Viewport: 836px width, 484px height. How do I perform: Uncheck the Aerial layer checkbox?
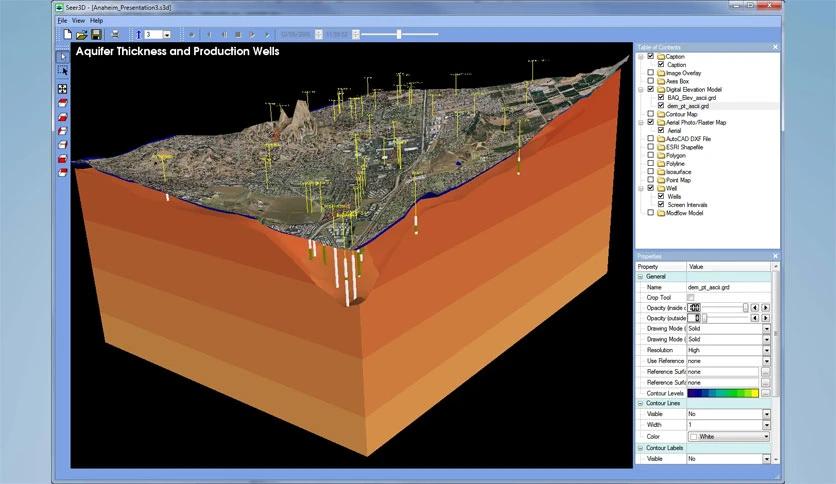click(x=661, y=130)
